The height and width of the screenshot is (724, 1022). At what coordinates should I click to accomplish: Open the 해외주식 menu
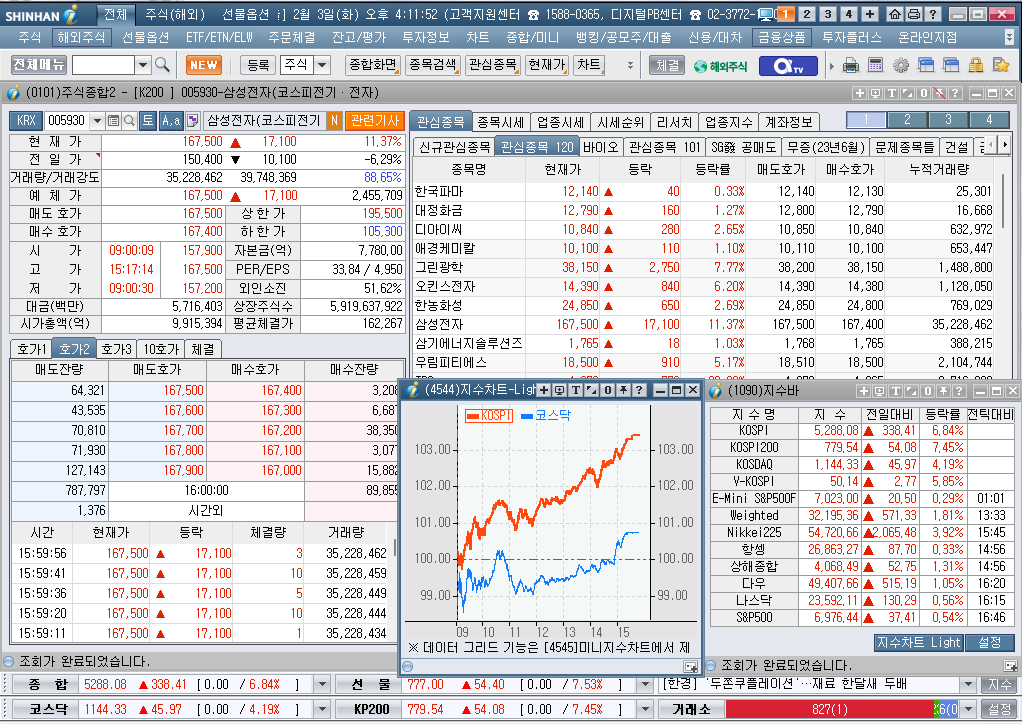(x=81, y=38)
